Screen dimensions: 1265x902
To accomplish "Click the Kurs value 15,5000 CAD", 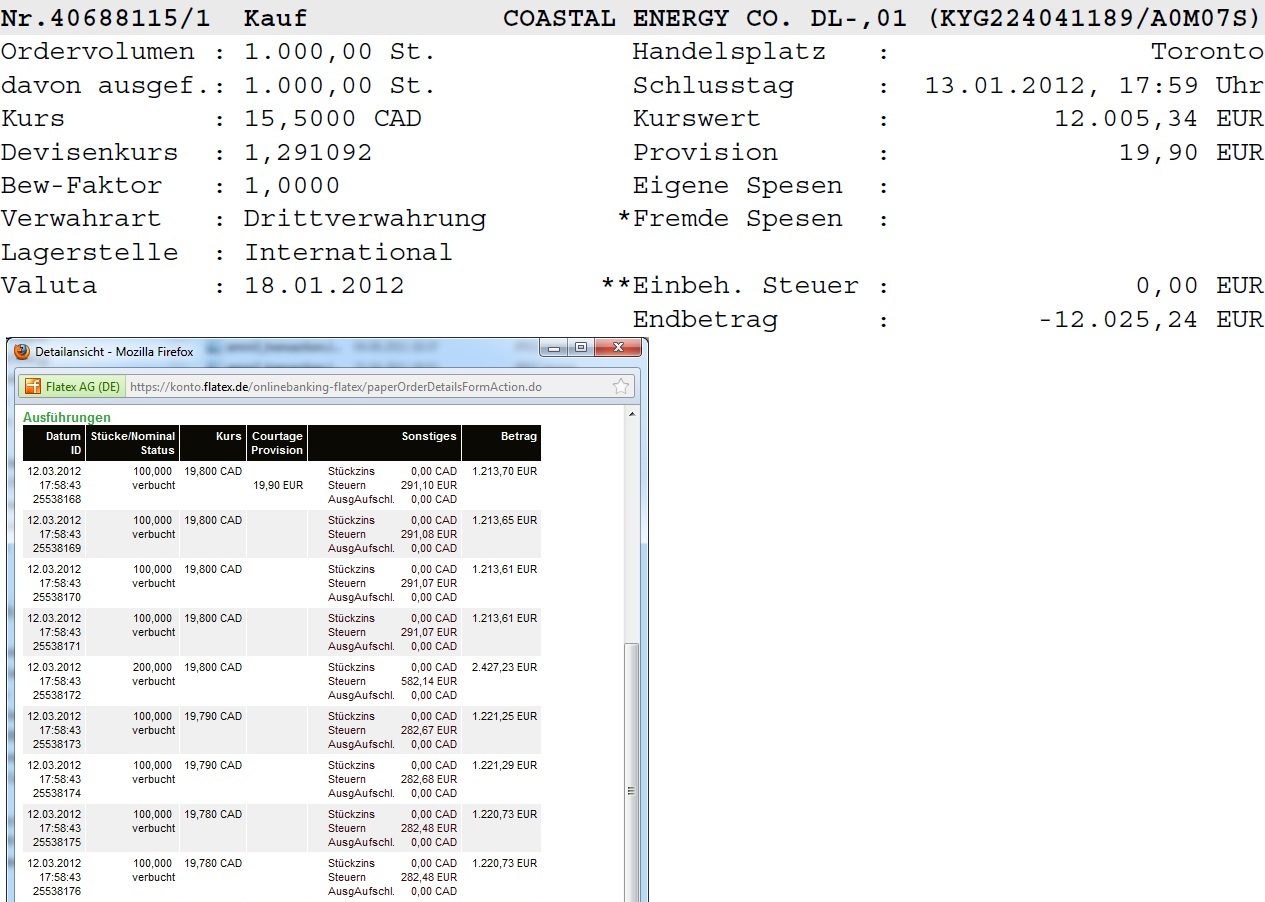I will click(x=333, y=118).
